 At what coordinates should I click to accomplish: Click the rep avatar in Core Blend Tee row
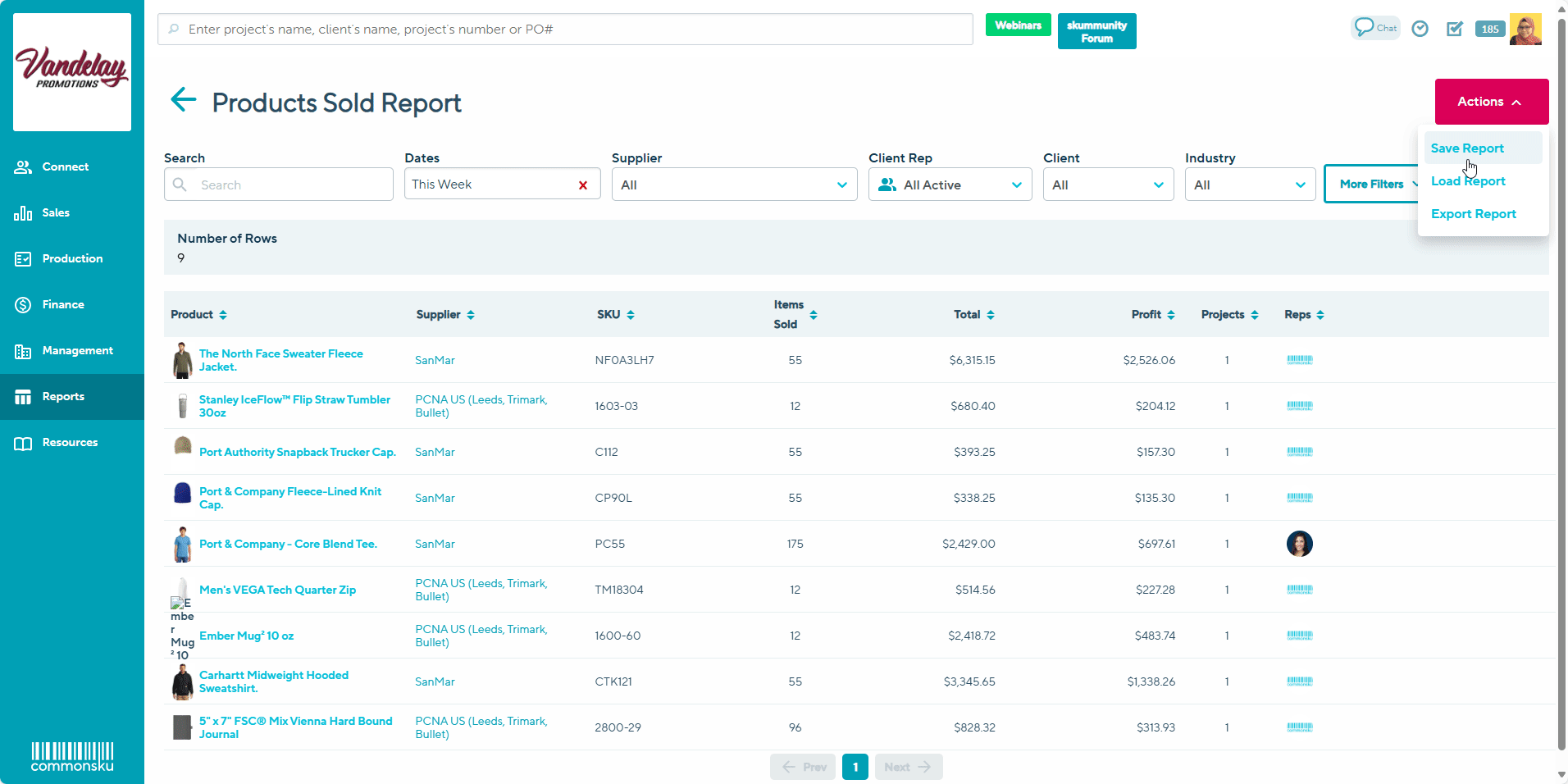pos(1299,544)
